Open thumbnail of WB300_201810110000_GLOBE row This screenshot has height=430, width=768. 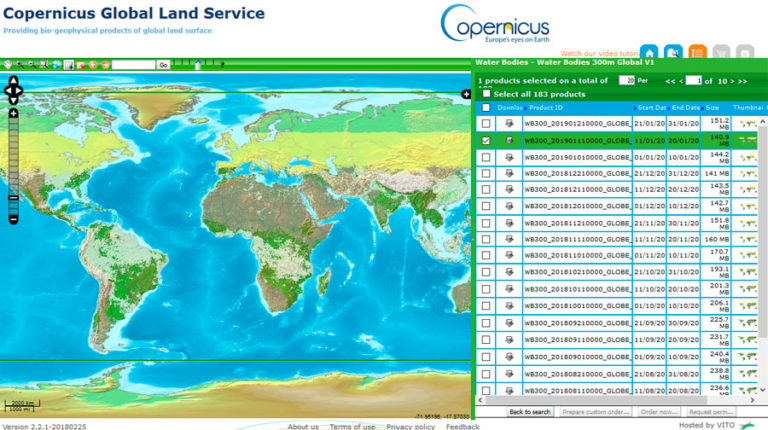point(747,289)
